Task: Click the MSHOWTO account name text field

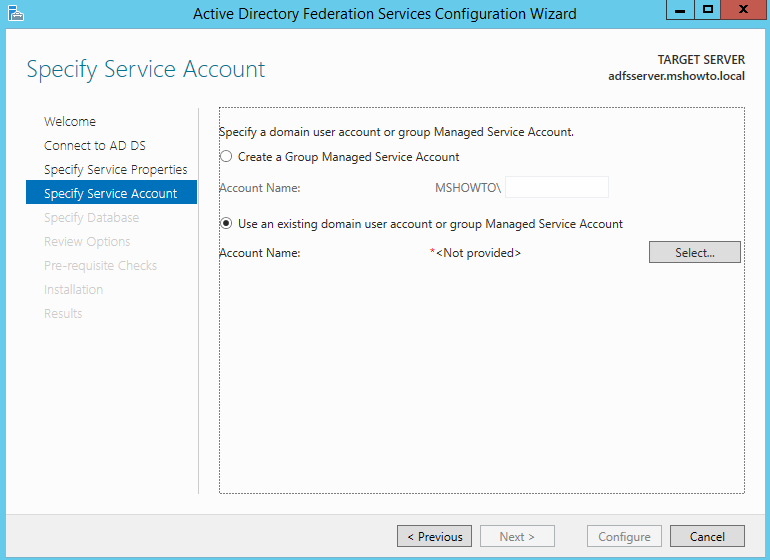Action: [x=557, y=187]
